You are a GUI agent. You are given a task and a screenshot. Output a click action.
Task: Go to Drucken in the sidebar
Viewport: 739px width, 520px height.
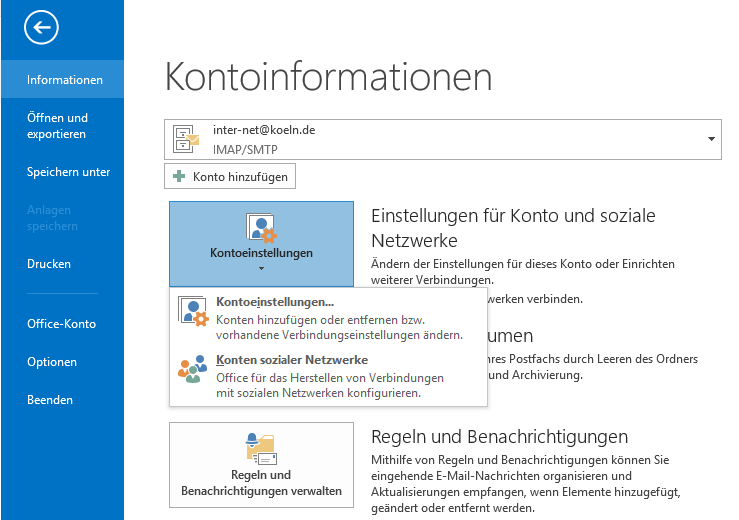click(49, 264)
